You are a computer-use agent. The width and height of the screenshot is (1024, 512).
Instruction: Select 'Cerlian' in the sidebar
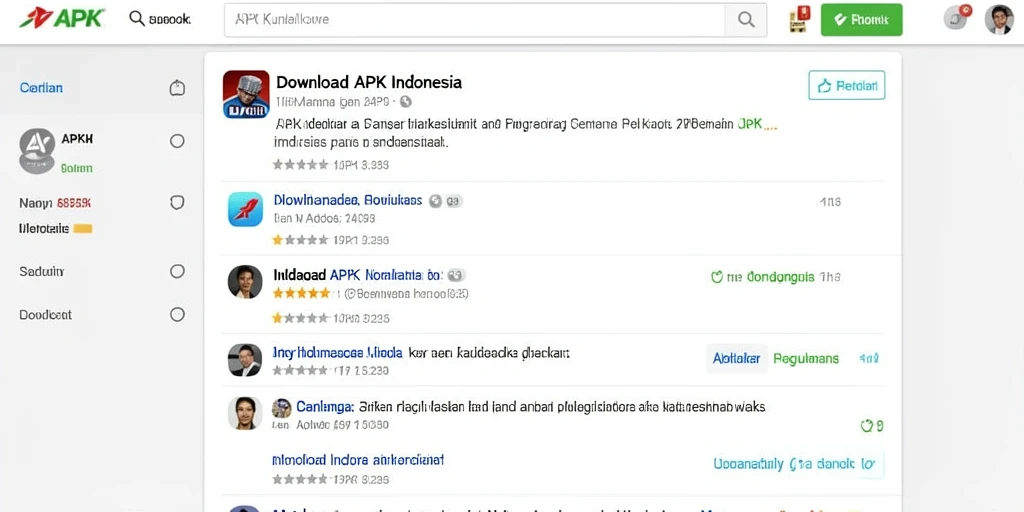41,88
